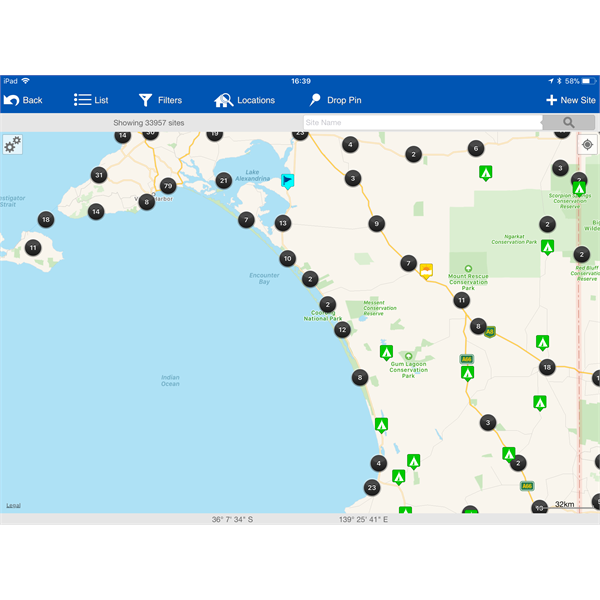Open the Filters funnel option

click(160, 100)
